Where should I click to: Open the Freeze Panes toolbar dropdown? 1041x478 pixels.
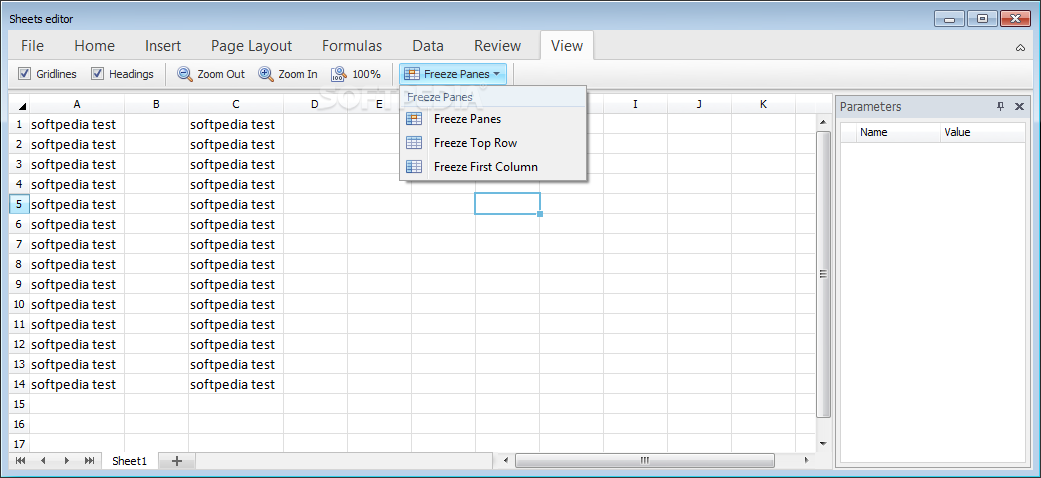453,74
